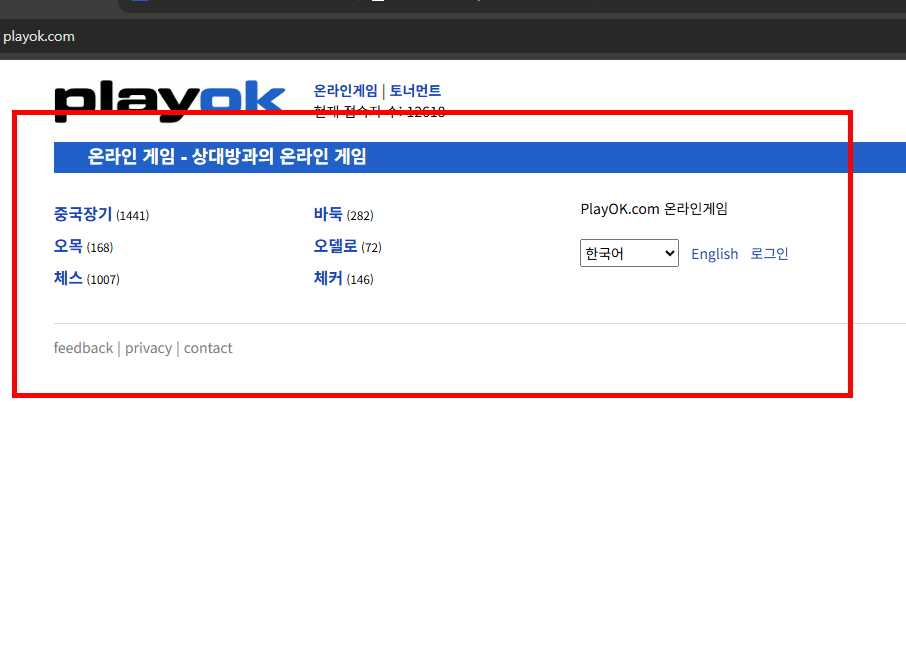Viewport: 906px width, 661px height.
Task: Select the active browser tab
Action: (250, 6)
